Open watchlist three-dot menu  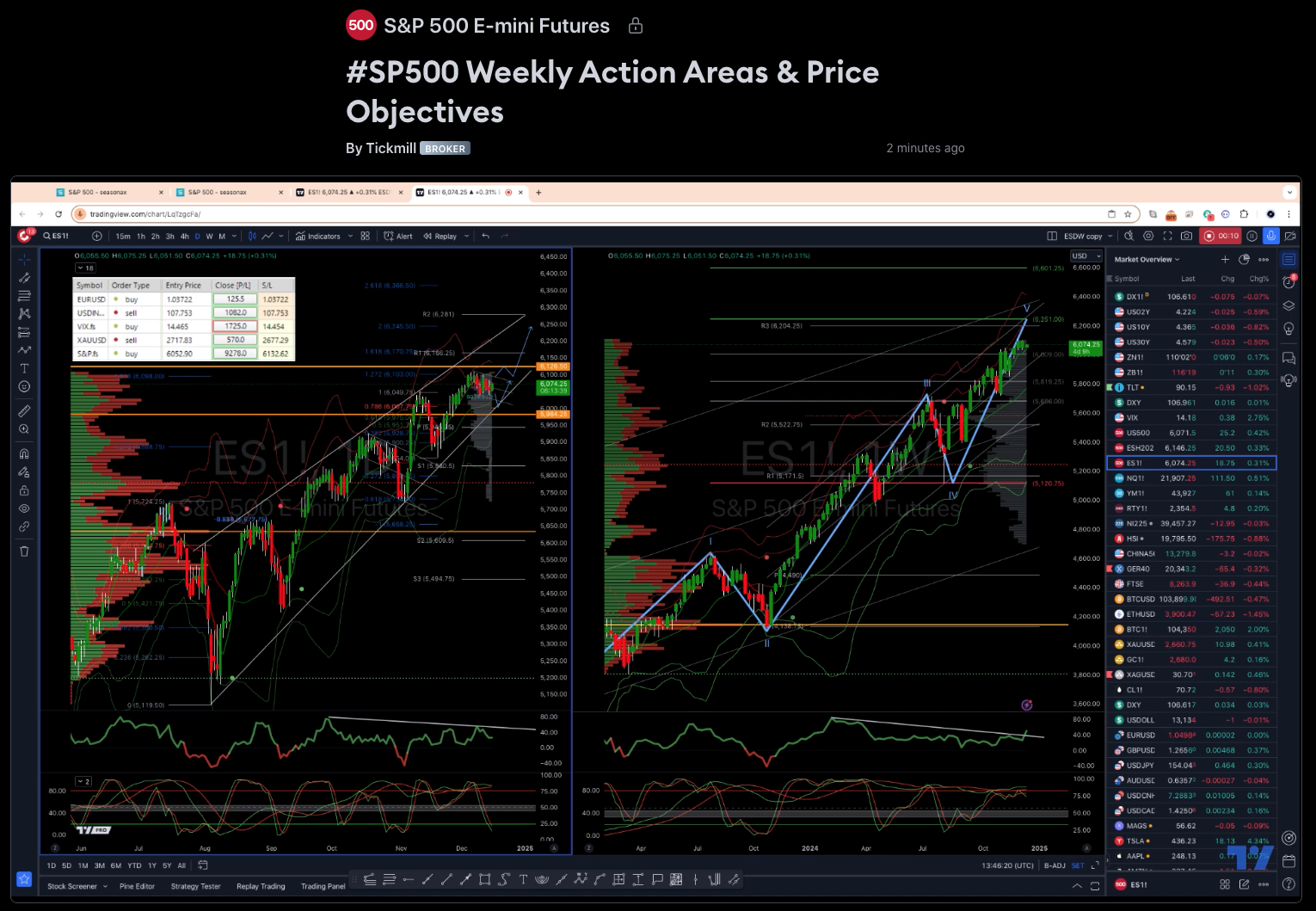[1264, 259]
